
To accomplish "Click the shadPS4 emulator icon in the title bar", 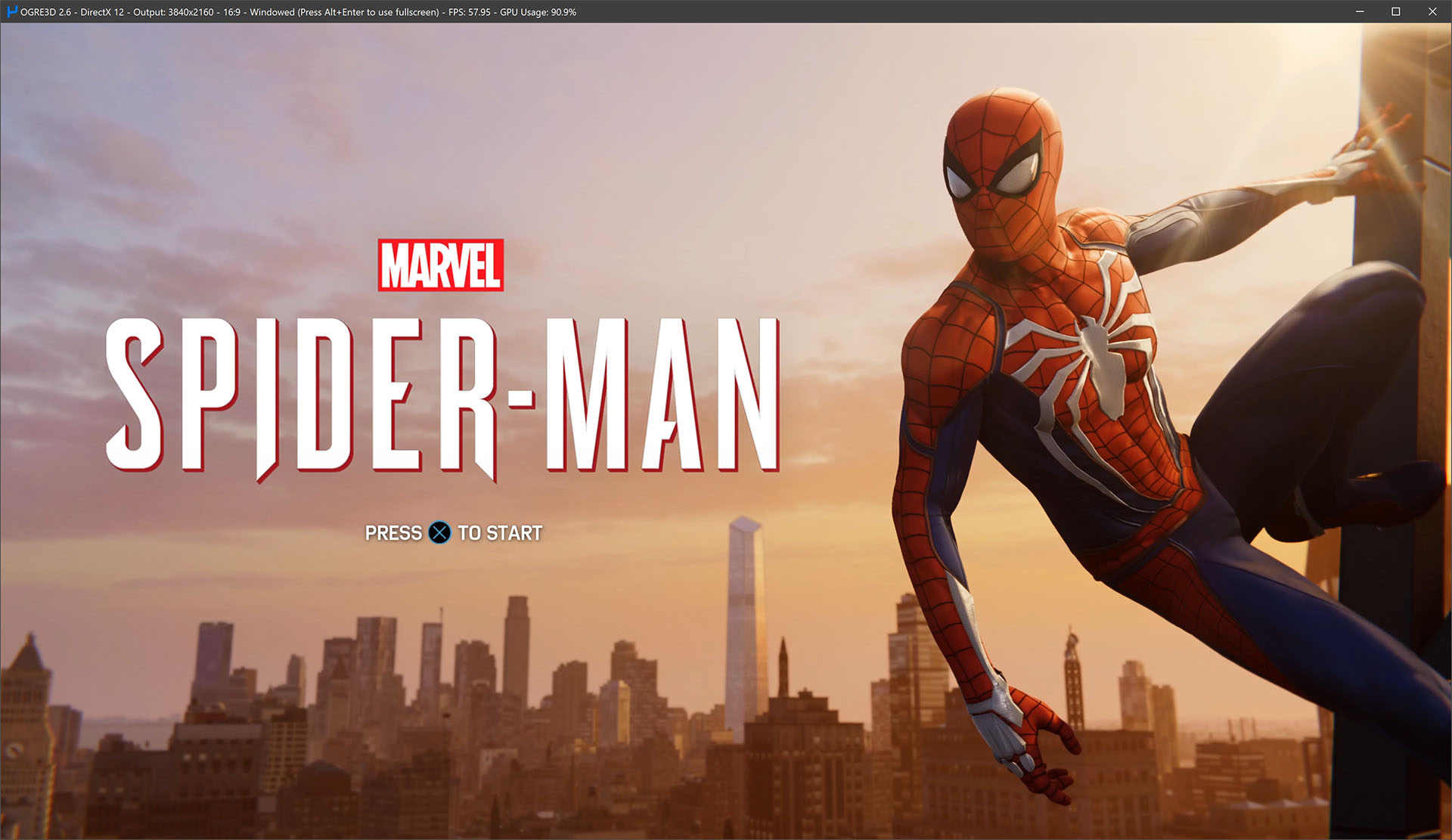I will [x=11, y=12].
